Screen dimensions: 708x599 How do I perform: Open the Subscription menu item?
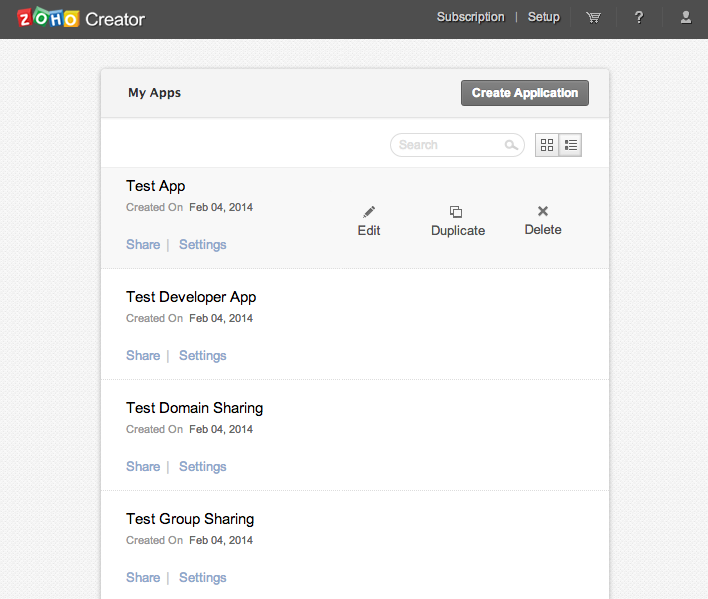click(x=470, y=17)
